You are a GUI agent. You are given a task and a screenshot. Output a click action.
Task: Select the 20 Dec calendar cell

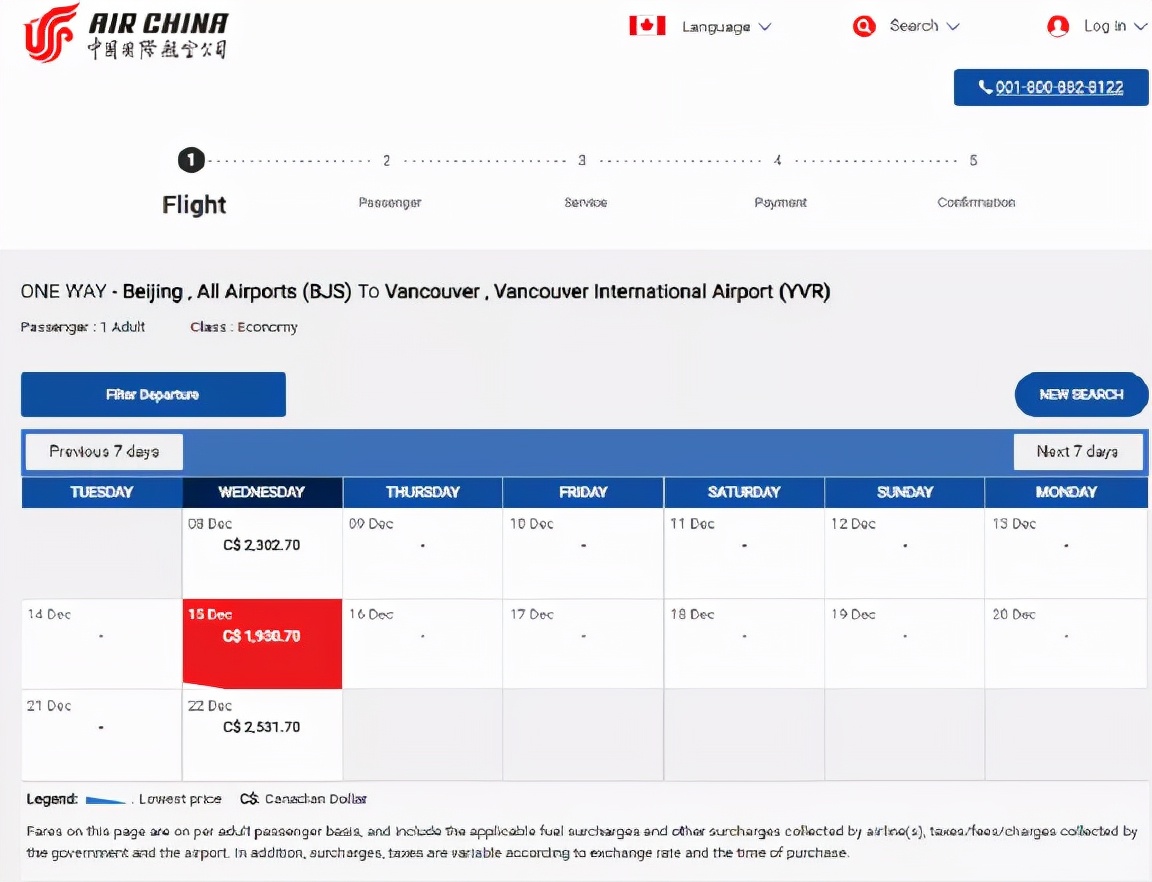[1066, 644]
